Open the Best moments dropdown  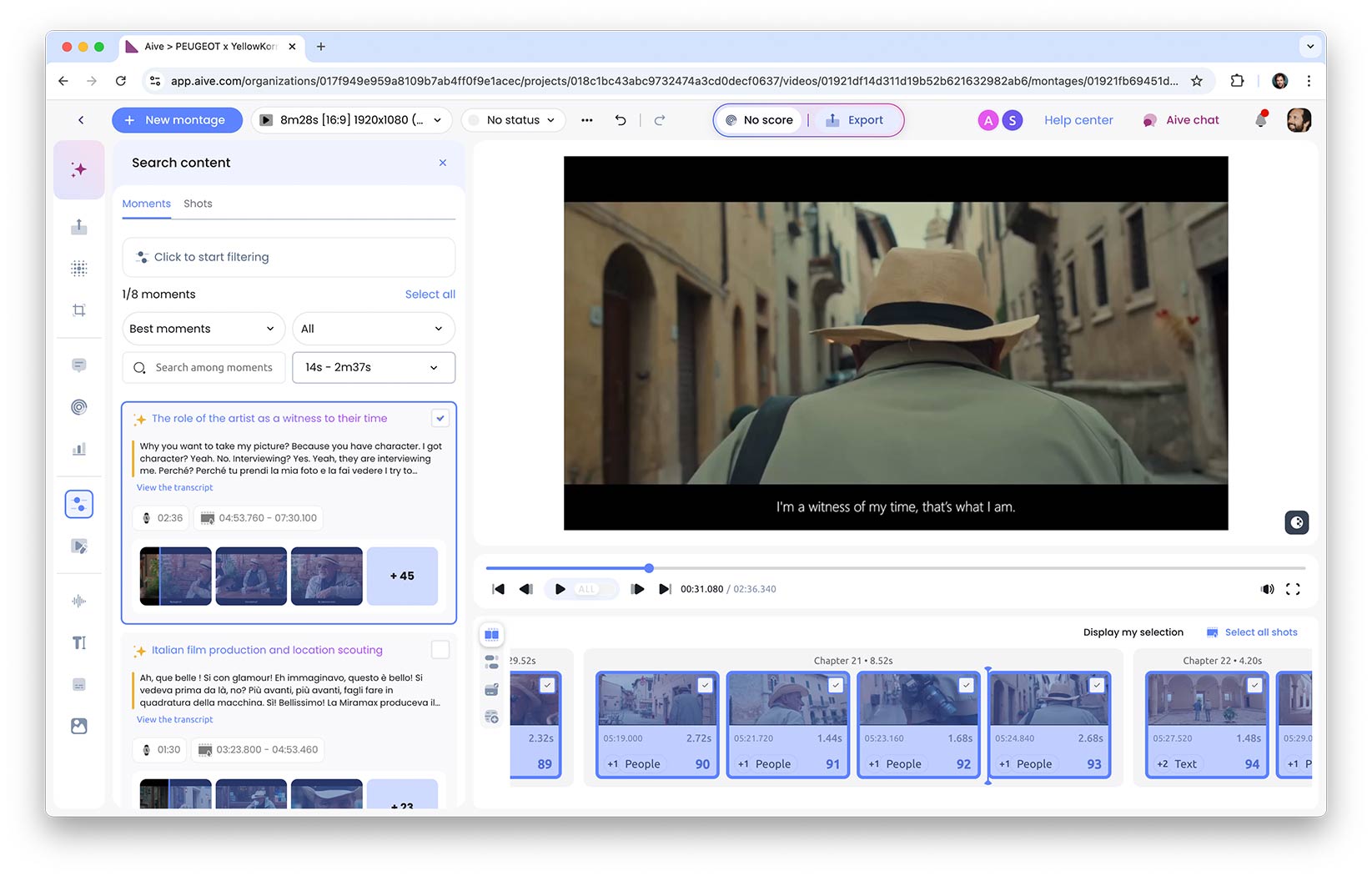point(204,329)
